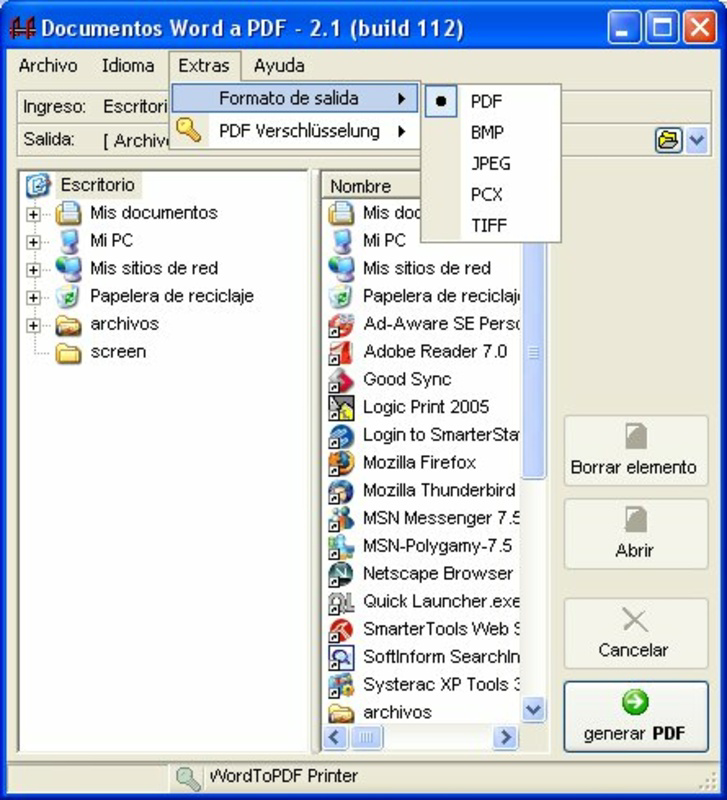The width and height of the screenshot is (727, 800).
Task: Click the WordToPDF Printer status text
Action: [x=284, y=777]
